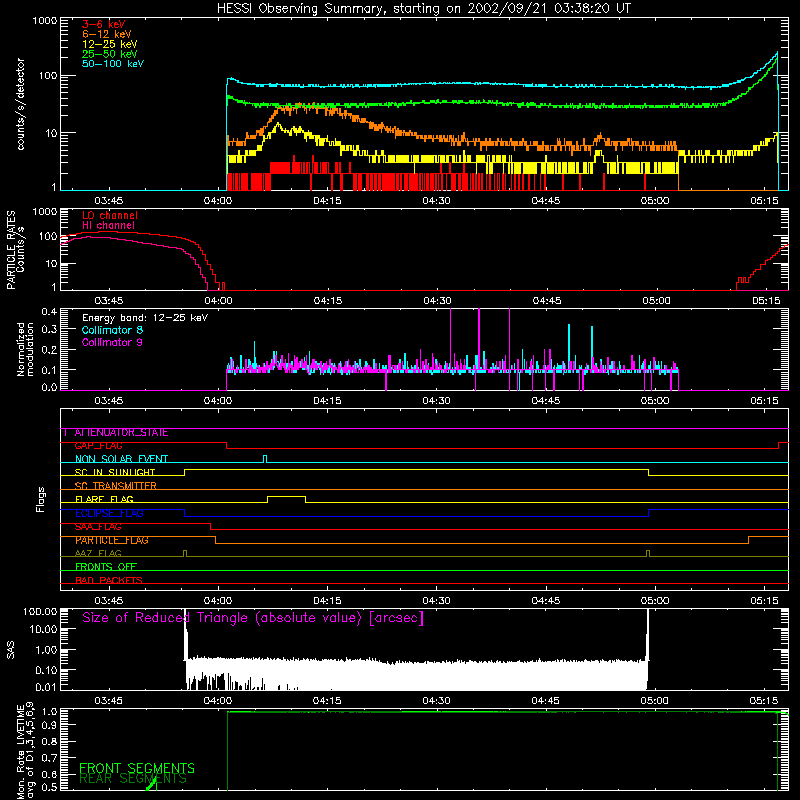Click the 'Size of Reduced Triangle' caption
This screenshot has height=800, width=800.
(x=253, y=618)
